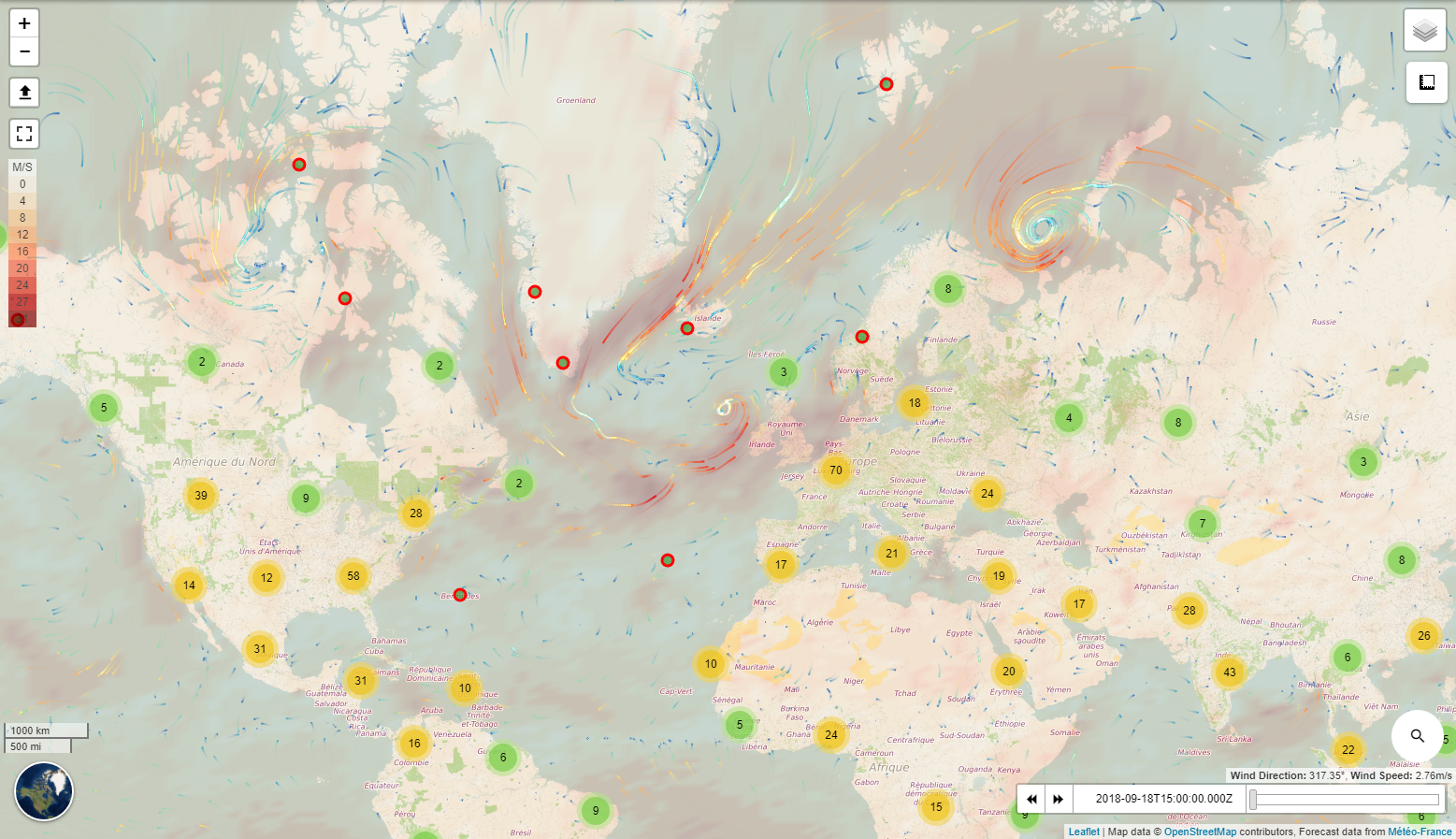Open the panel icon below the layers button
The height and width of the screenshot is (839, 1456).
[x=1427, y=82]
